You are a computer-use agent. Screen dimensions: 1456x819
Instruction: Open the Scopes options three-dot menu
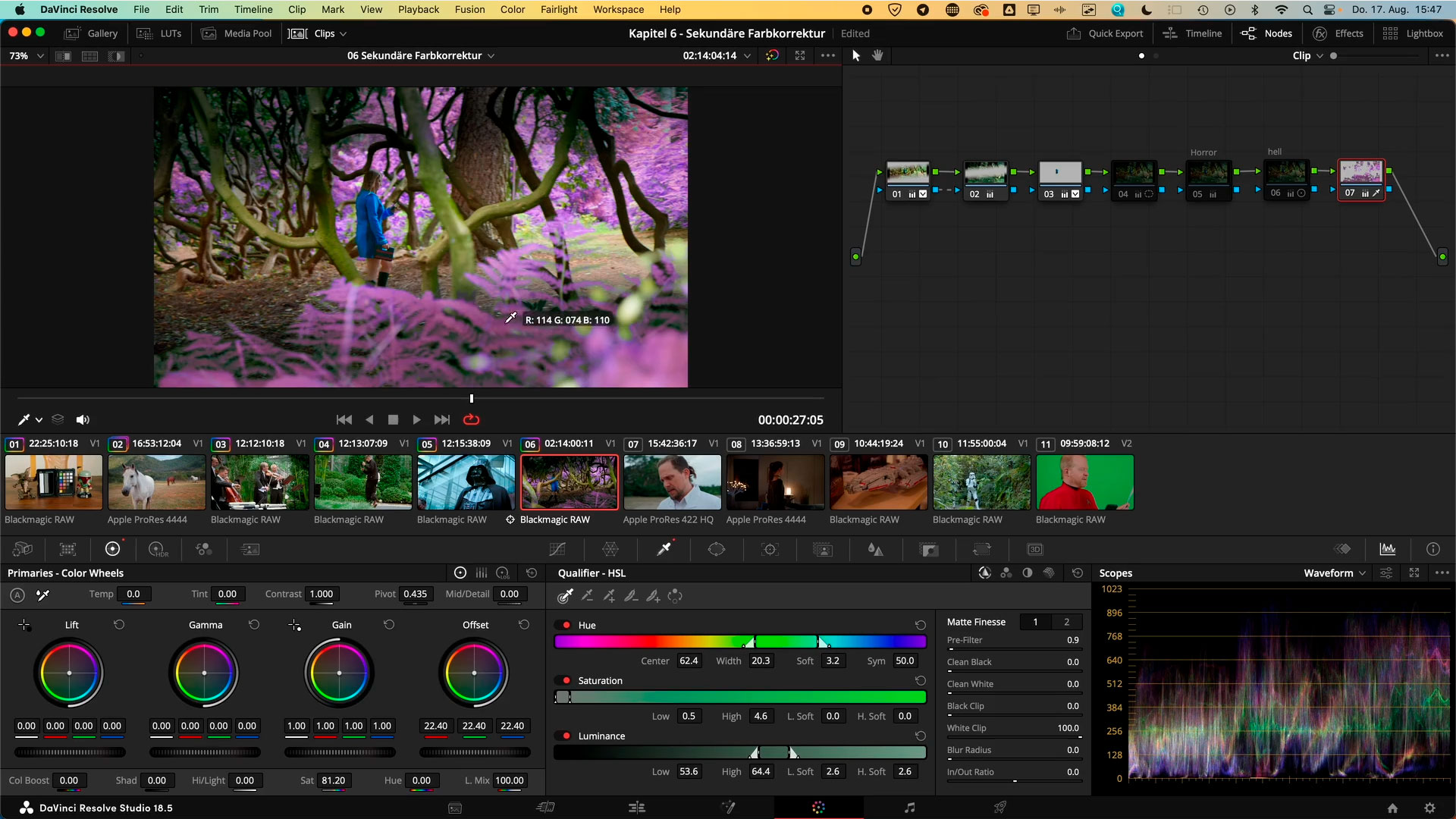[1442, 573]
